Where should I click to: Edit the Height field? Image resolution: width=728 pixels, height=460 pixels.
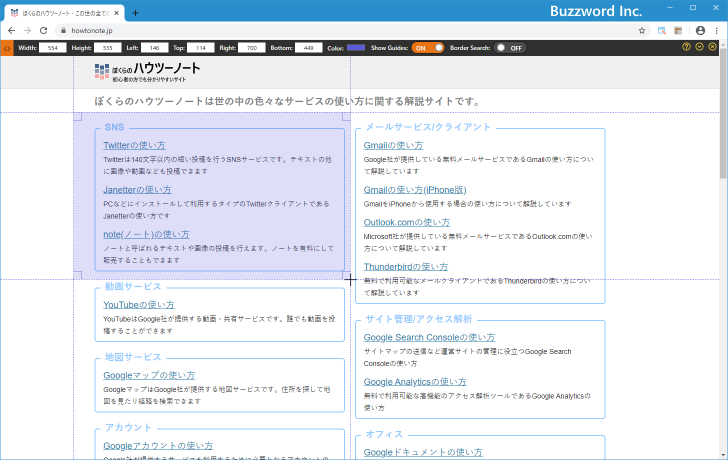(107, 48)
